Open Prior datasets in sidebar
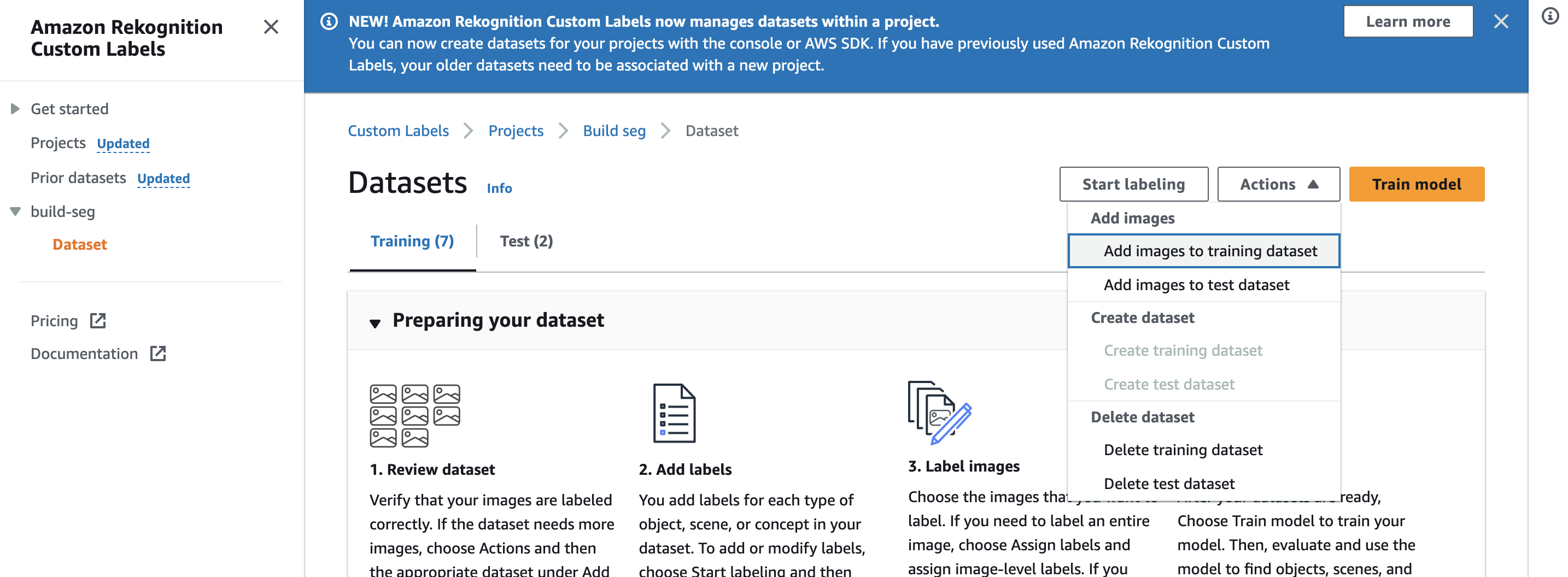 pyautogui.click(x=79, y=178)
